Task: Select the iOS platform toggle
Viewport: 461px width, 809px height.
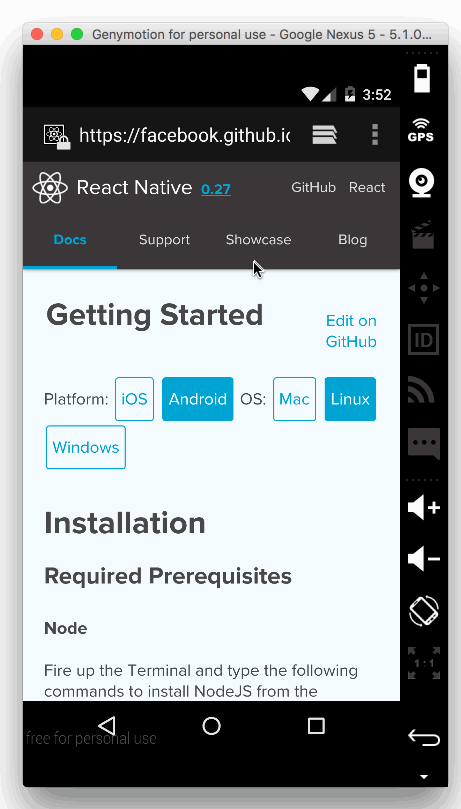Action: click(135, 399)
